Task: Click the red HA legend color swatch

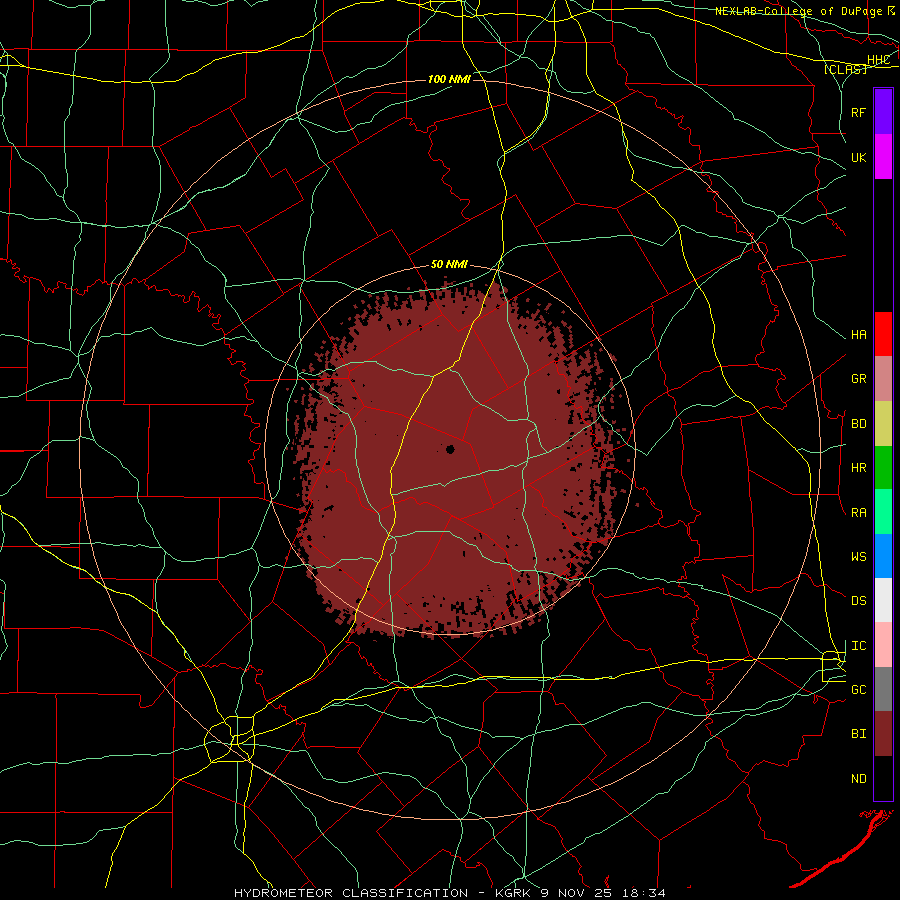Action: click(x=883, y=334)
